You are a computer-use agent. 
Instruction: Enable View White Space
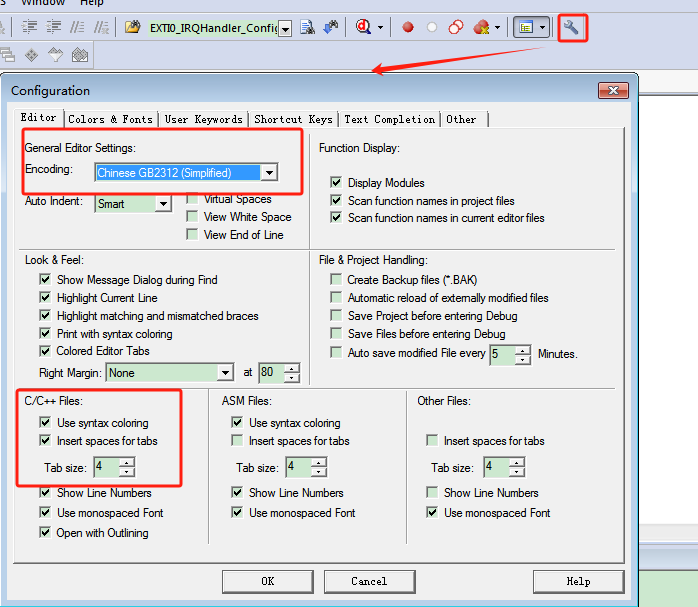pyautogui.click(x=192, y=217)
